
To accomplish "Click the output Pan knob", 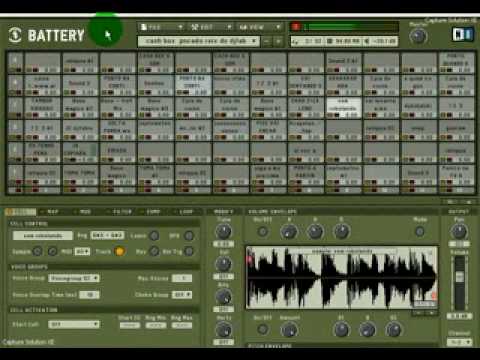I will pos(459,231).
